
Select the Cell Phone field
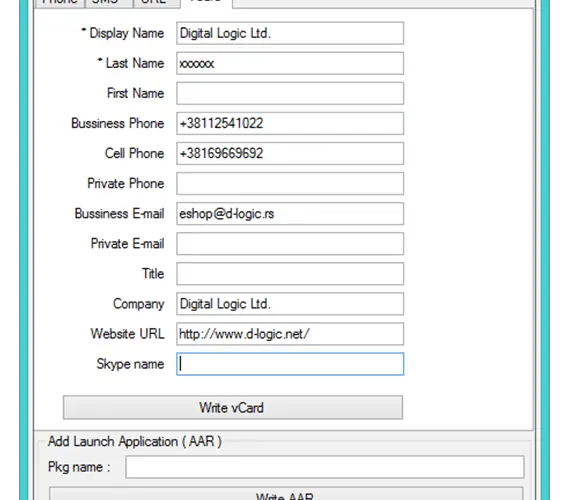(x=290, y=154)
